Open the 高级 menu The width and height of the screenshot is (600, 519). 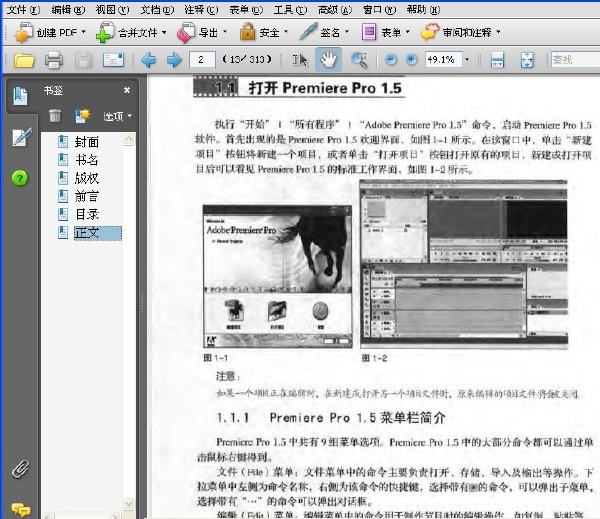point(335,10)
